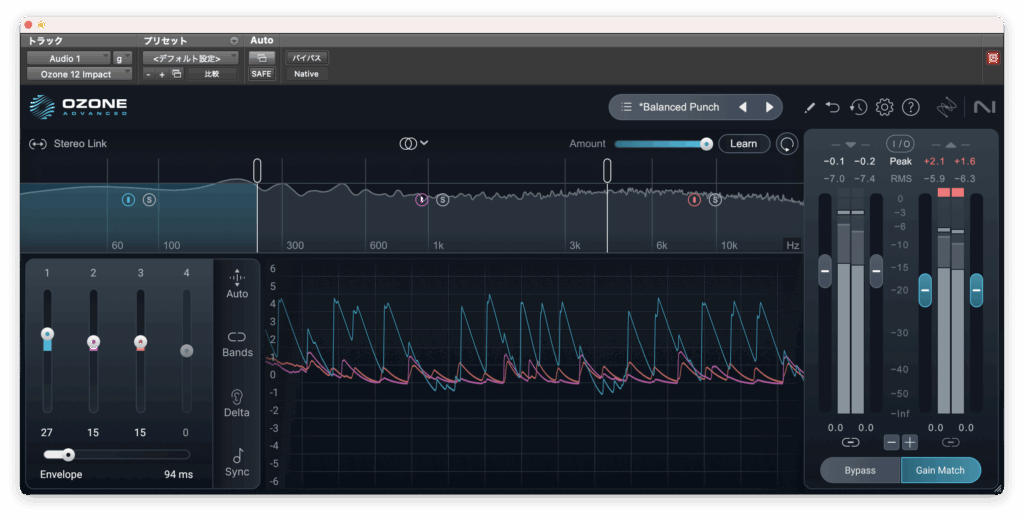Image resolution: width=1024 pixels, height=518 pixels.
Task: Solo the low band with S button
Action: point(149,199)
